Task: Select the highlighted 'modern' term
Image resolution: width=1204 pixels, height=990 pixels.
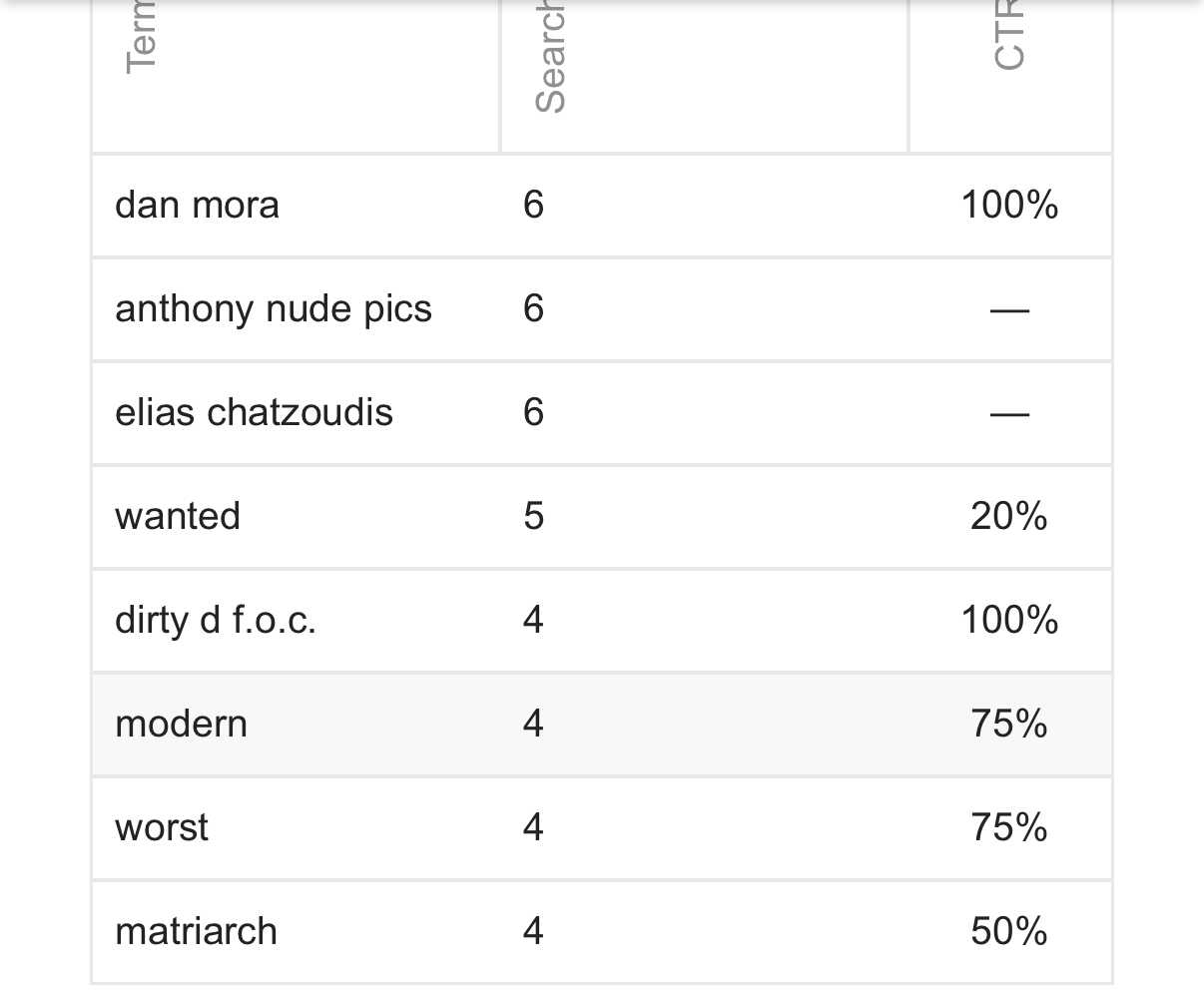Action: [x=181, y=725]
